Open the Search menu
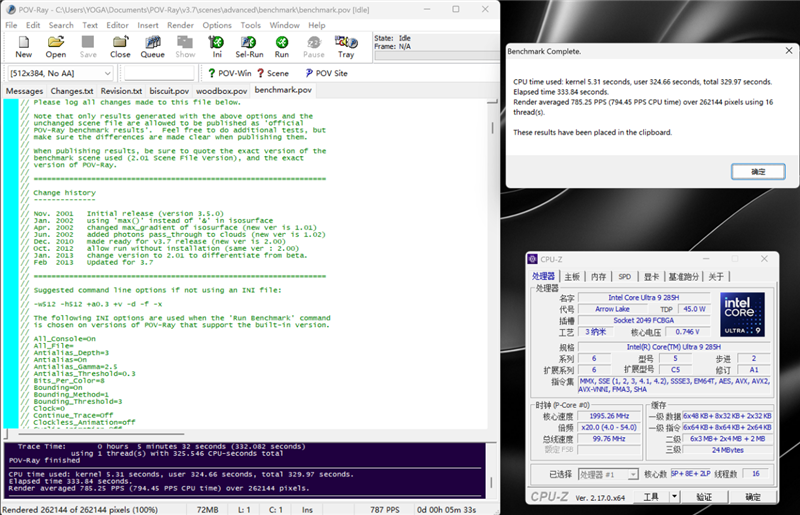The image size is (800, 515). click(x=61, y=25)
